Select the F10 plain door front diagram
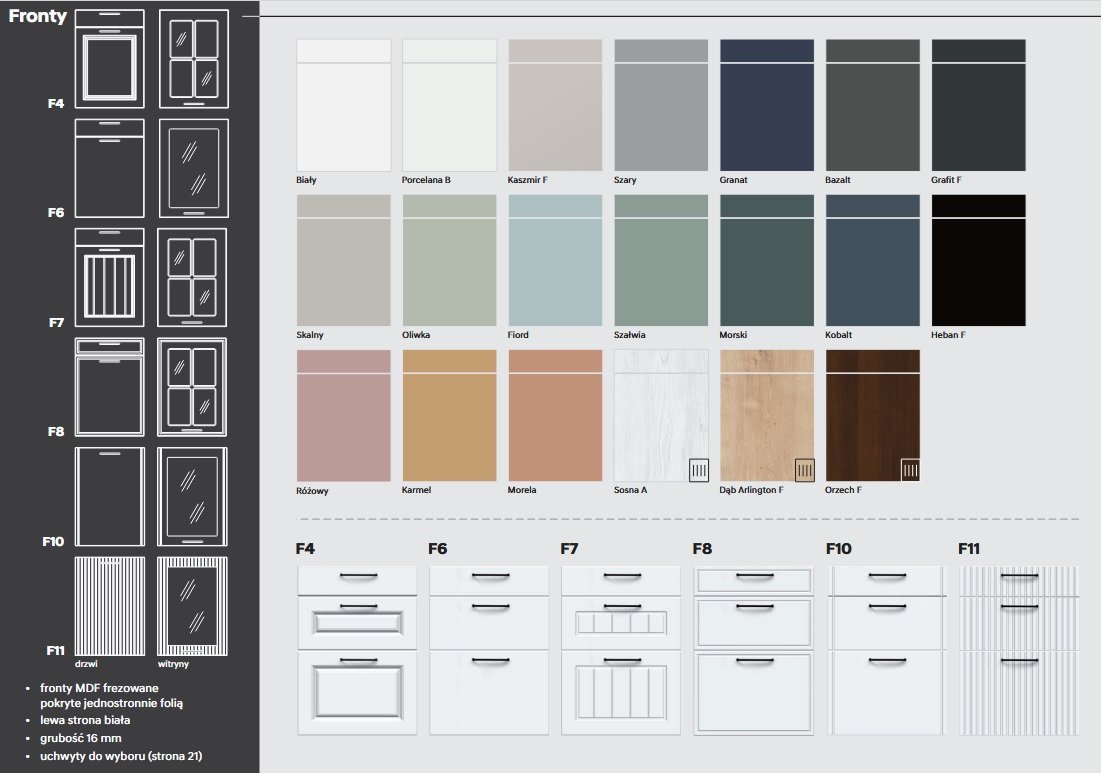 pyautogui.click(x=110, y=496)
